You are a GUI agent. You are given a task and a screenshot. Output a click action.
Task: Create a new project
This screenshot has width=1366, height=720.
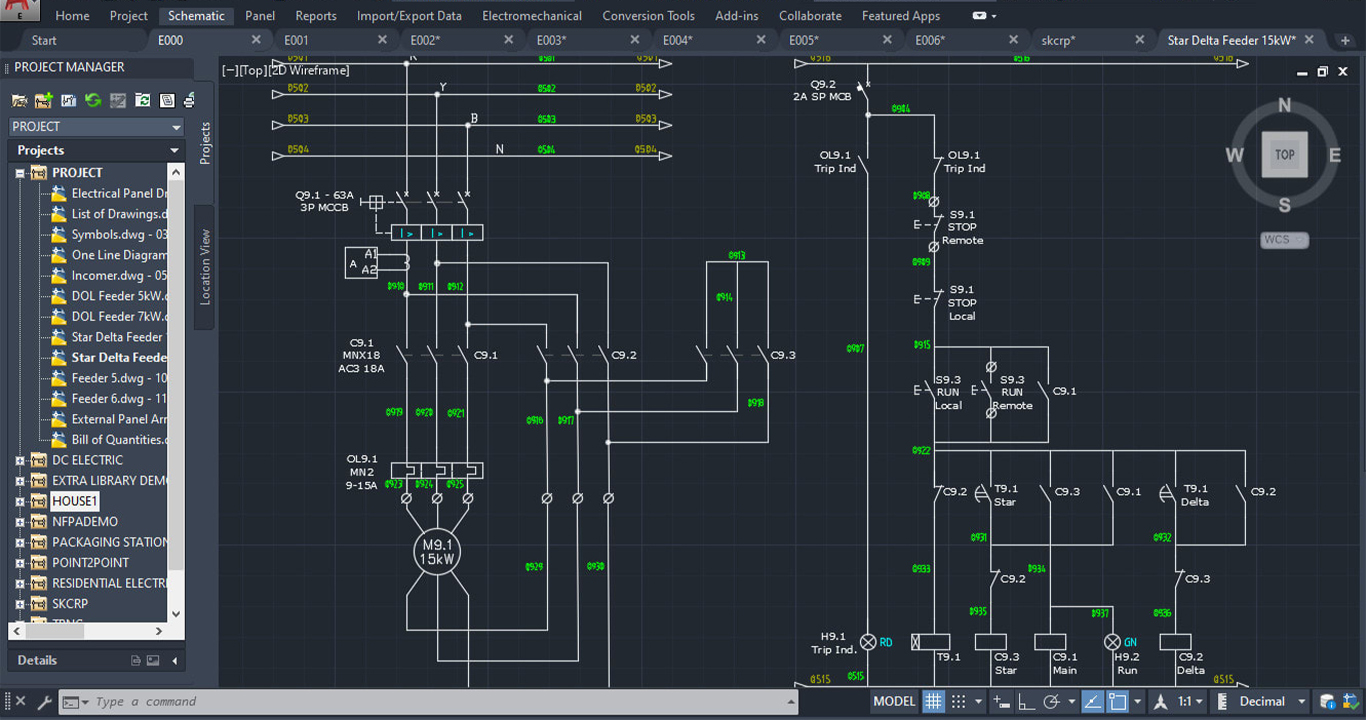pyautogui.click(x=43, y=100)
